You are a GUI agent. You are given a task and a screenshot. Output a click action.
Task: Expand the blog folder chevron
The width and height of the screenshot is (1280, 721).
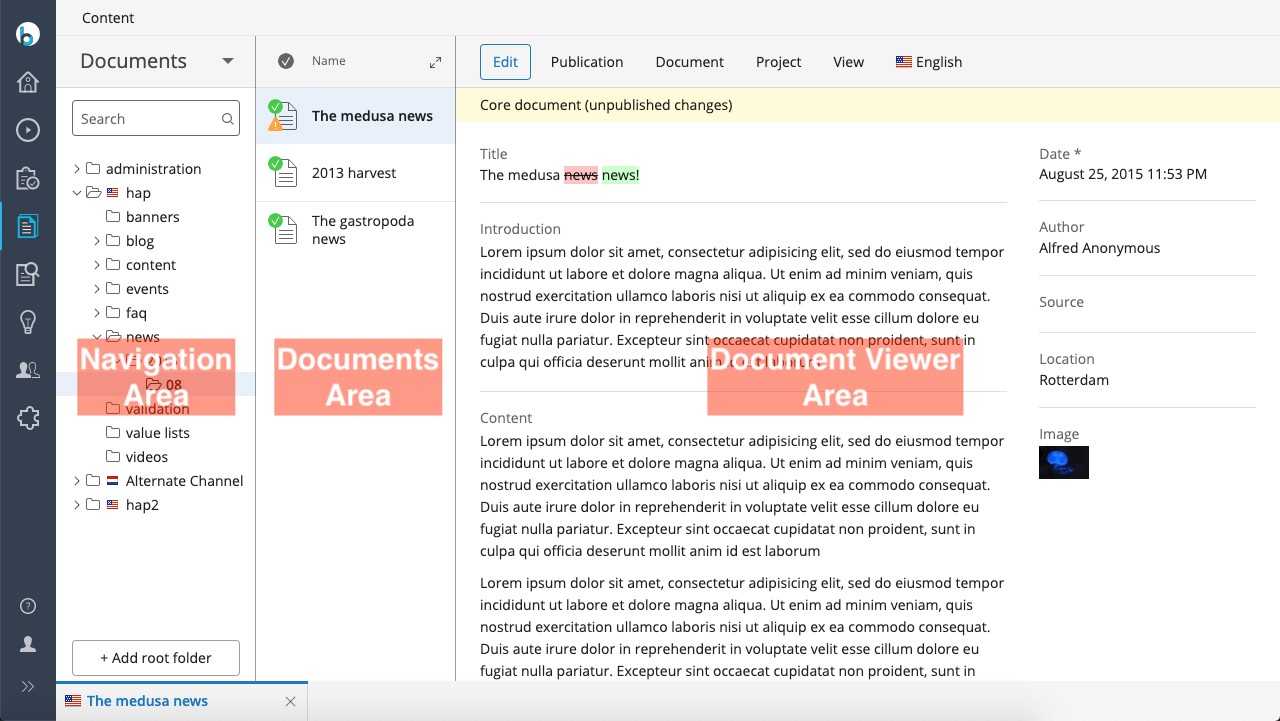pyautogui.click(x=97, y=241)
